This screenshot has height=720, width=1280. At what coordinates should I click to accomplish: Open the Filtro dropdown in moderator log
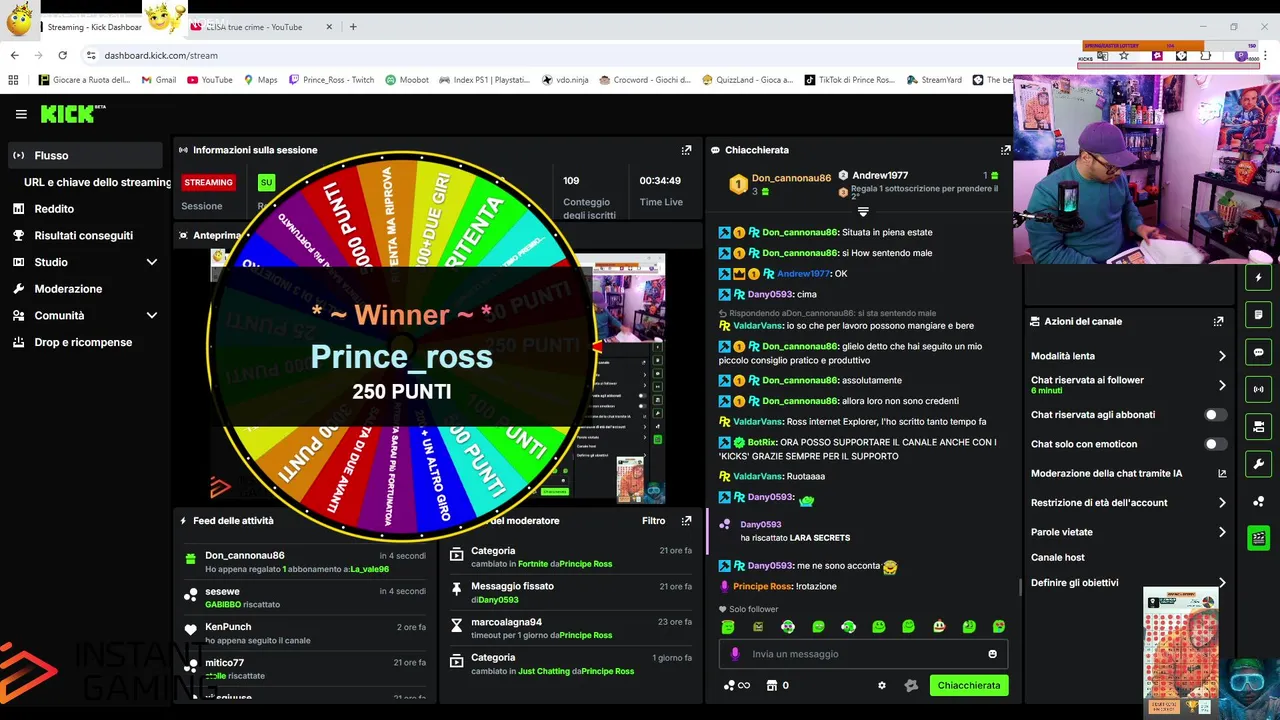tap(653, 521)
